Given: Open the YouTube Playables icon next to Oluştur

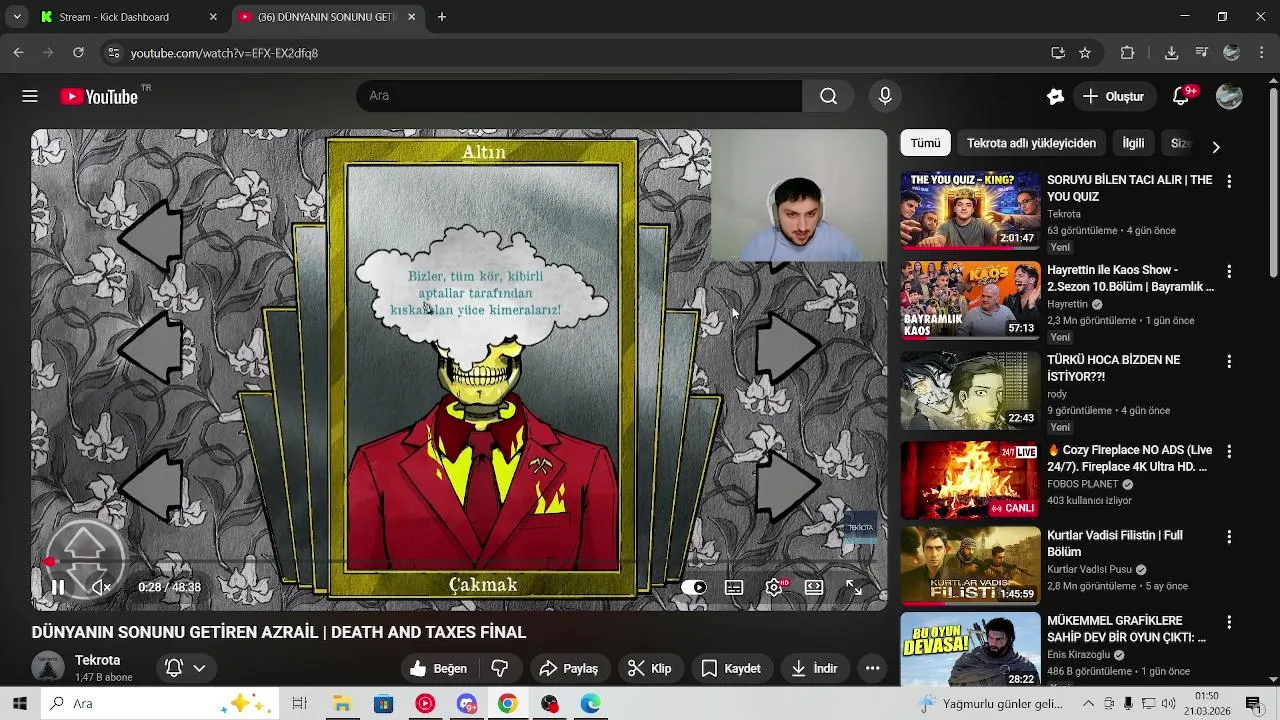Looking at the screenshot, I should pyautogui.click(x=1055, y=97).
